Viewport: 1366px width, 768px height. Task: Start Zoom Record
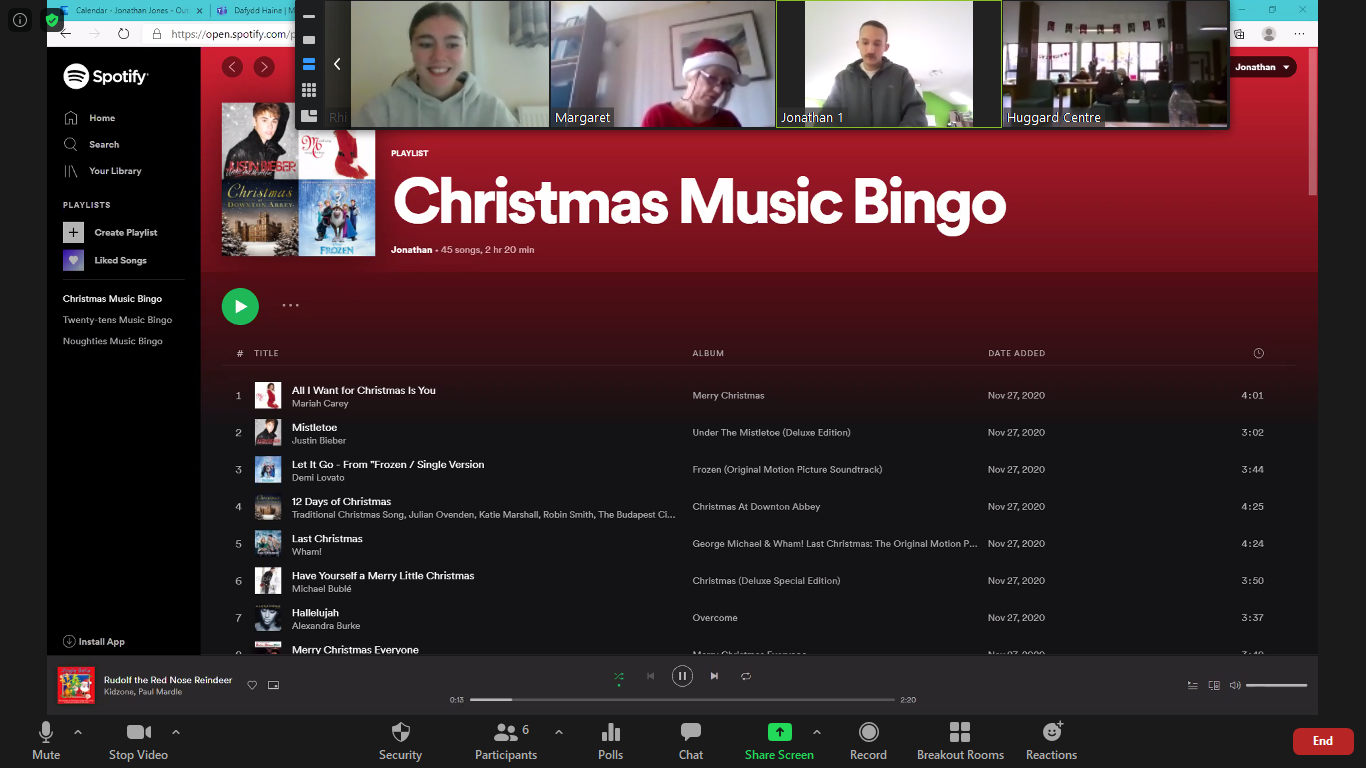click(x=868, y=741)
